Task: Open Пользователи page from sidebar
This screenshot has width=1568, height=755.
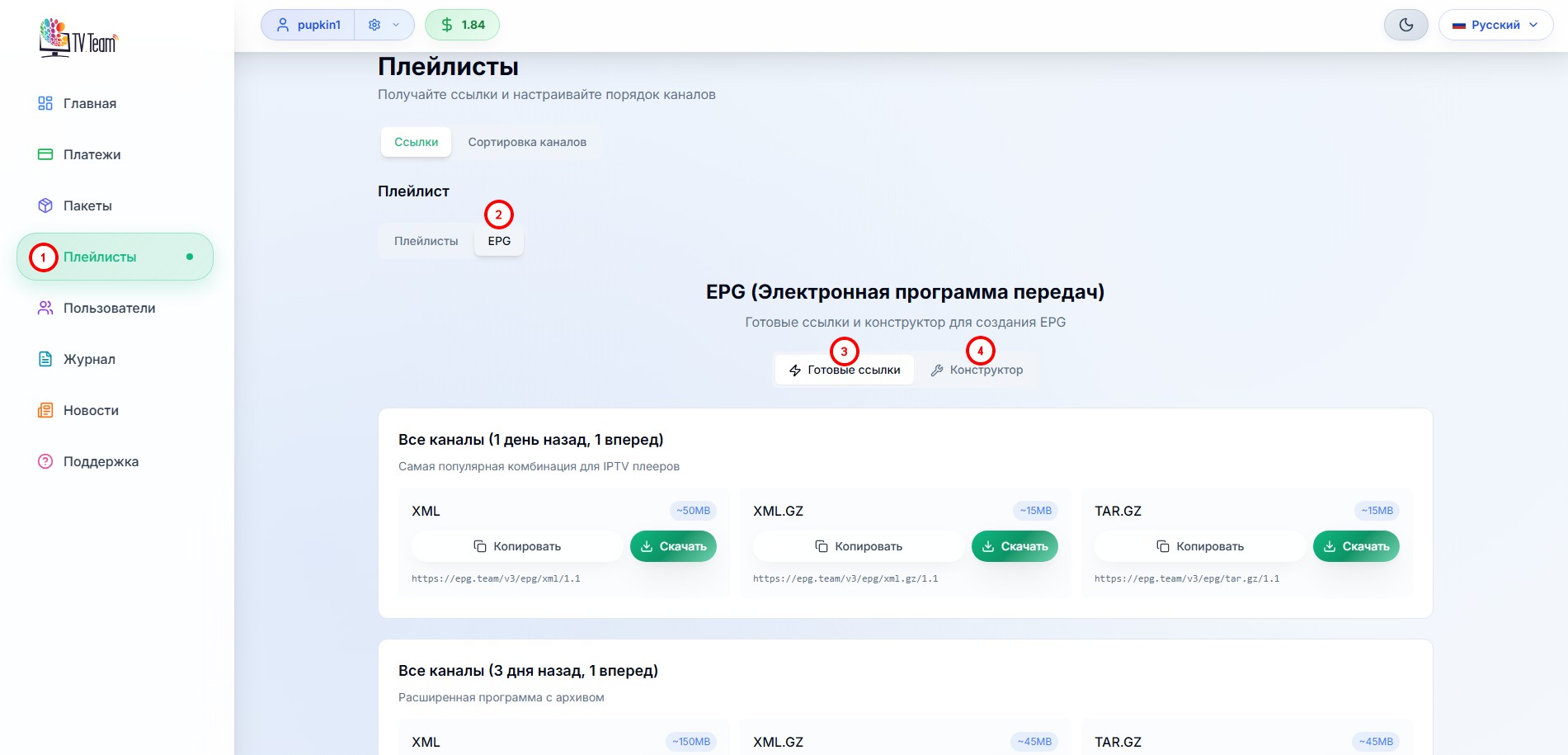Action: click(109, 309)
